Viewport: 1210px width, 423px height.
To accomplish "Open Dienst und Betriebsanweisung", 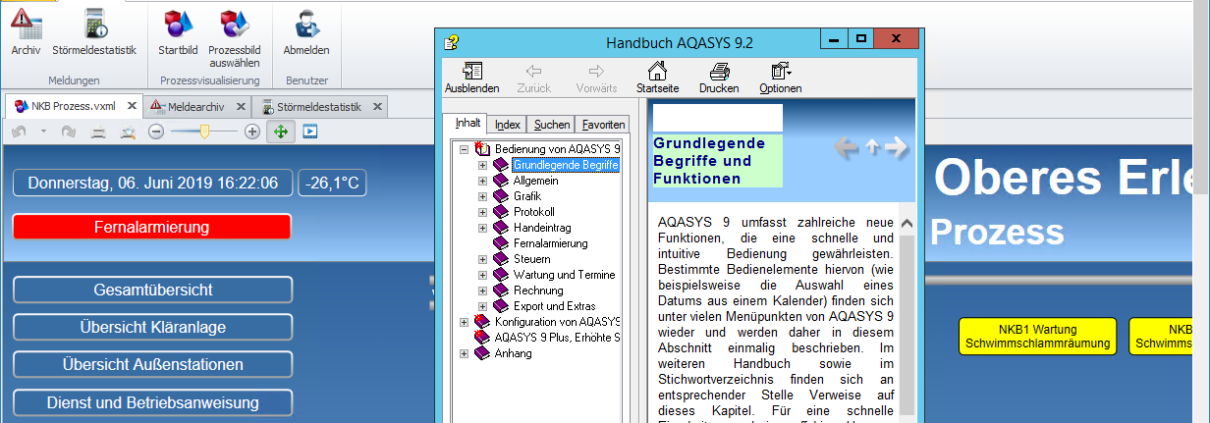I will click(x=153, y=403).
